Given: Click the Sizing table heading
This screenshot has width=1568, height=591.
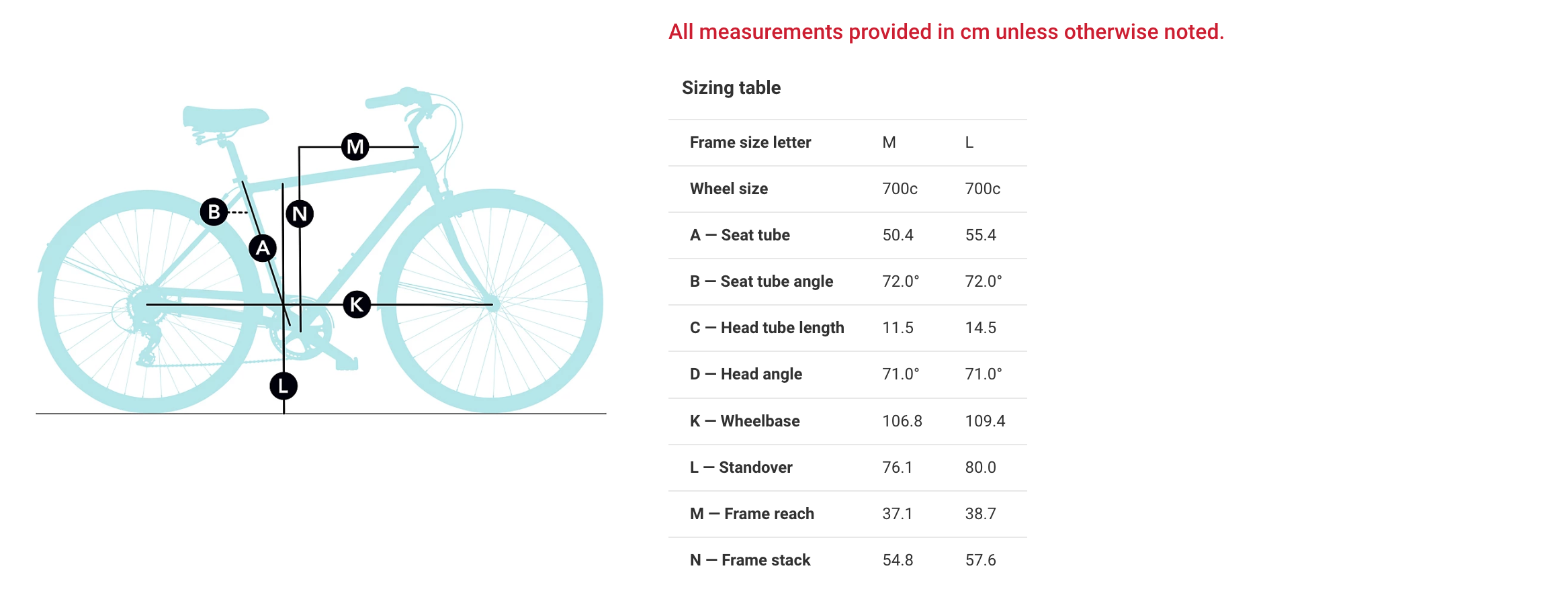Looking at the screenshot, I should pyautogui.click(x=731, y=88).
